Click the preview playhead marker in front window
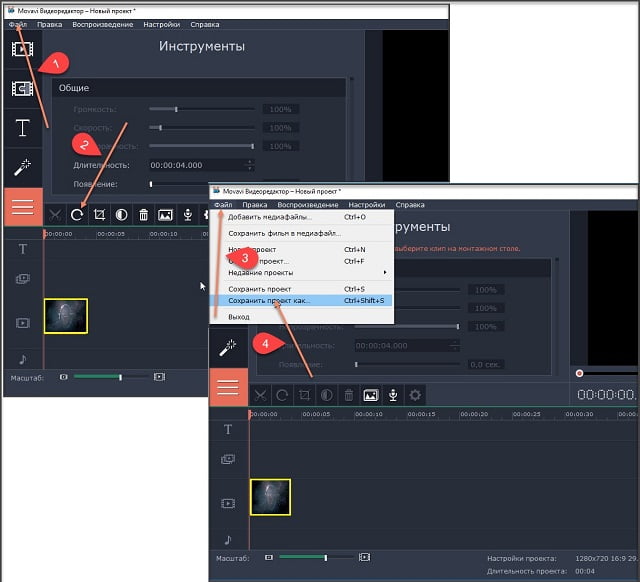This screenshot has height=582, width=640. [x=579, y=373]
